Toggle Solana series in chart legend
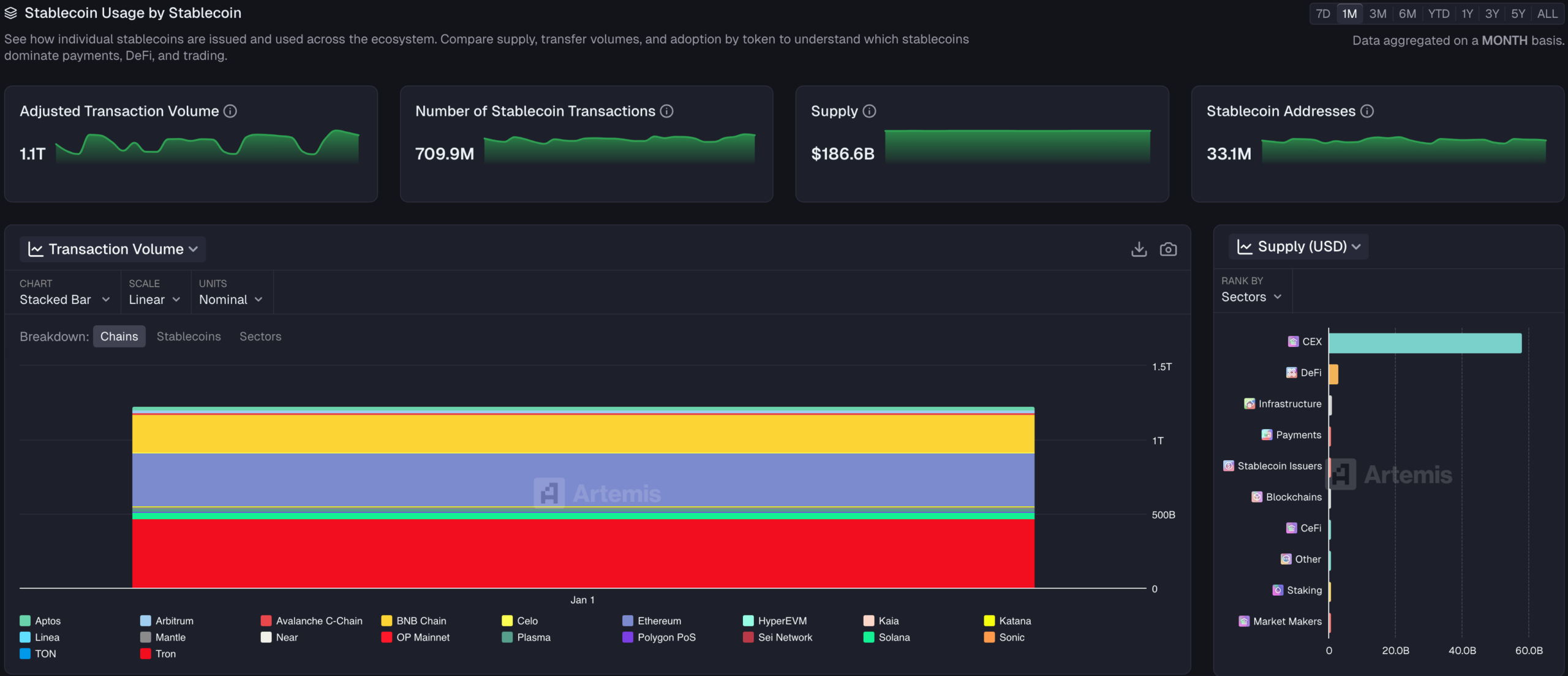1568x676 pixels. [886, 637]
